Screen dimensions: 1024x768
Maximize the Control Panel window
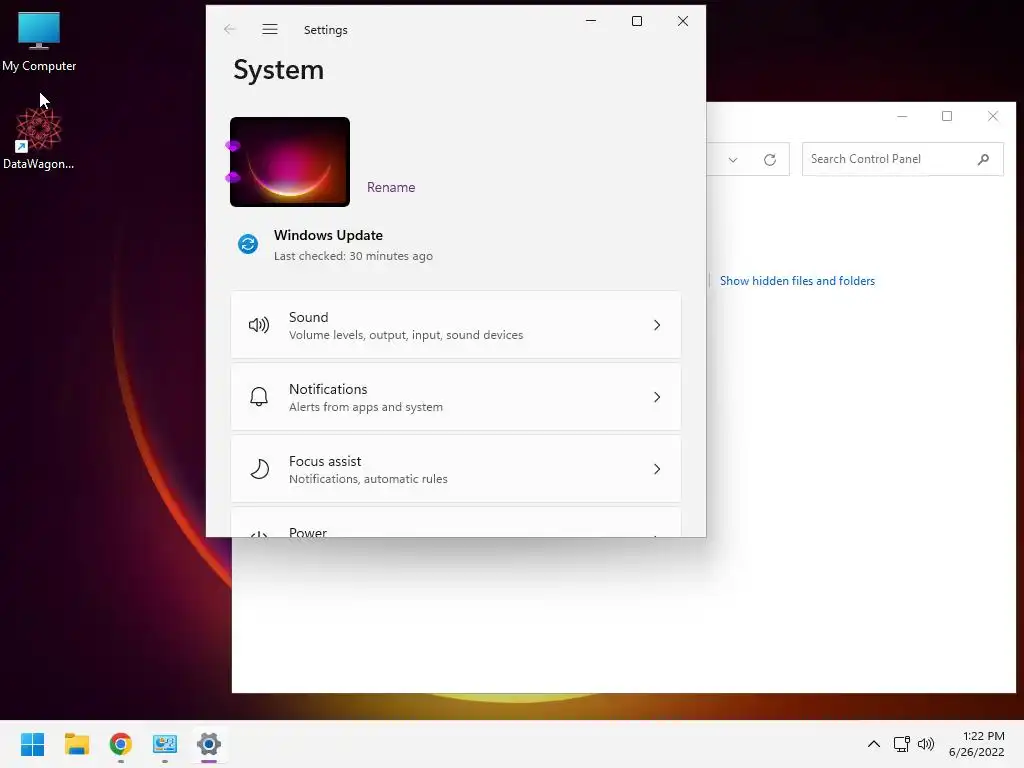click(947, 116)
